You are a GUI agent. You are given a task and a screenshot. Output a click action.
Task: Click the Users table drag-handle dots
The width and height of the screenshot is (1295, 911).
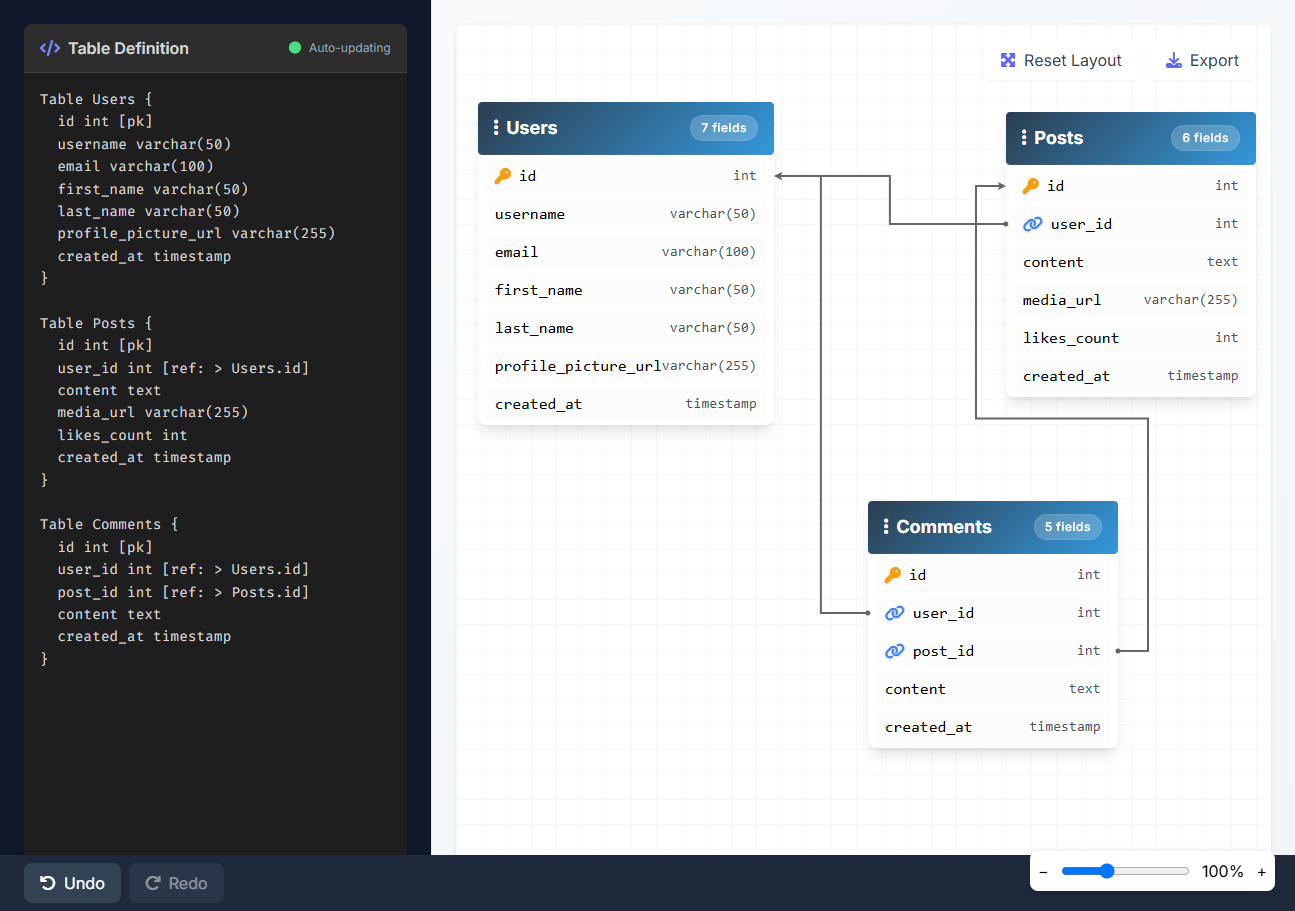click(x=496, y=128)
